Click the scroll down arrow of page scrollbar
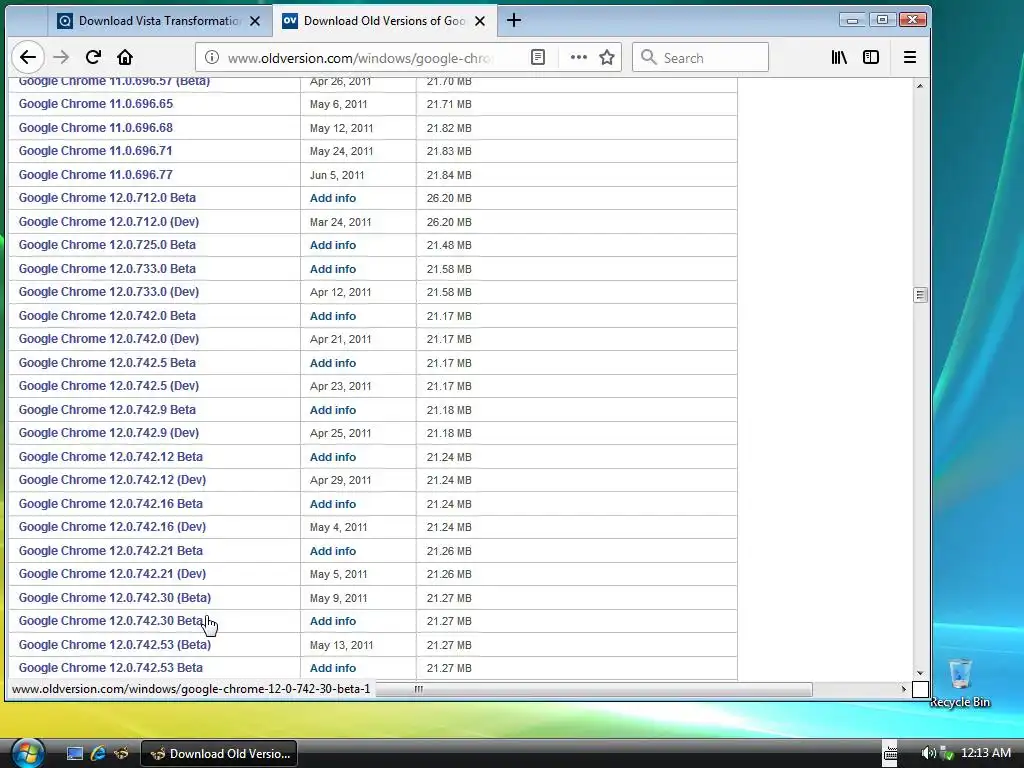Screen dimensions: 1024x768 pyautogui.click(x=920, y=673)
